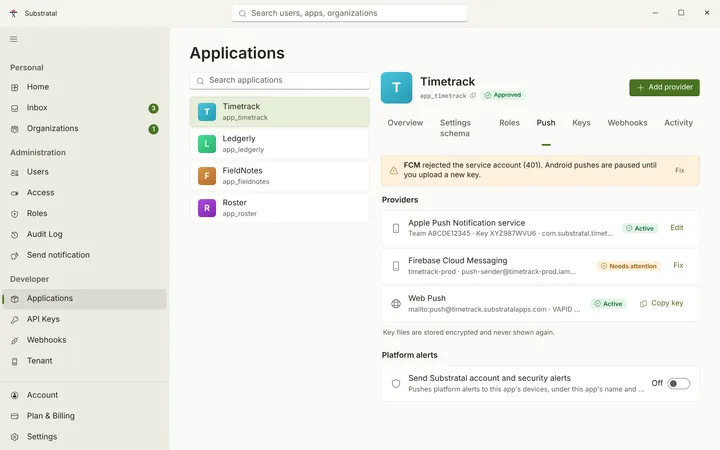The width and height of the screenshot is (720, 450).
Task: Click the Substratal logo icon
Action: click(14, 13)
